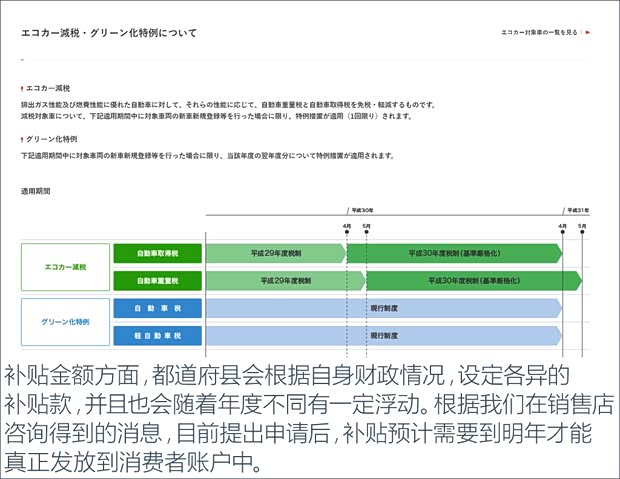Select the グリーン化特例 section heading
This screenshot has height=479, width=620.
click(x=51, y=139)
